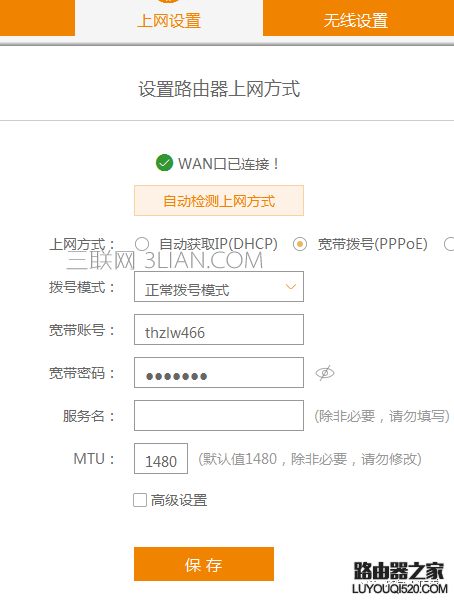Open the 拨号模式 dropdown chevron arrow
454x602 pixels.
click(291, 287)
